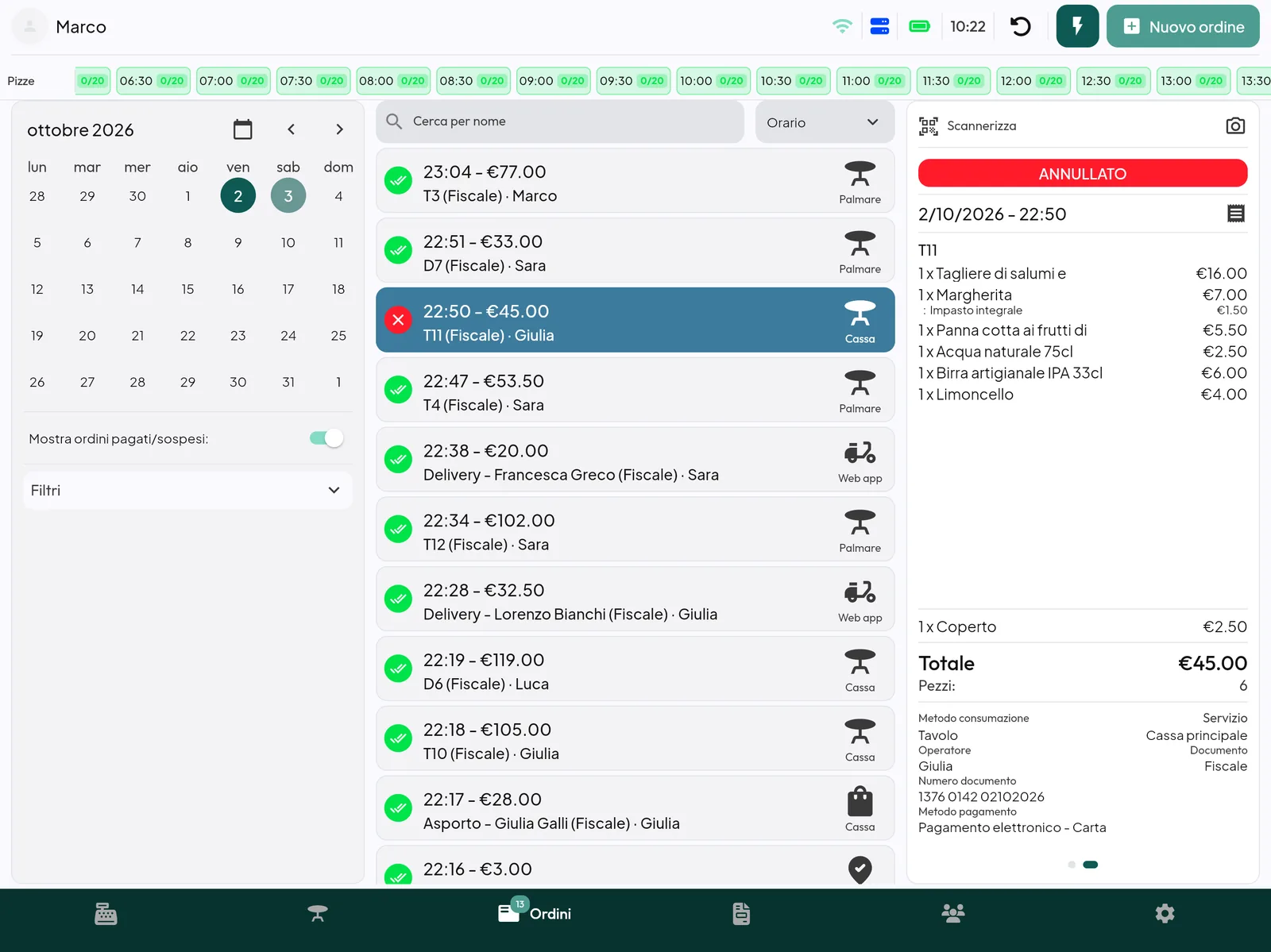Click the Cerca per nome search field
Screen dimensions: 1271x952
[x=560, y=121]
